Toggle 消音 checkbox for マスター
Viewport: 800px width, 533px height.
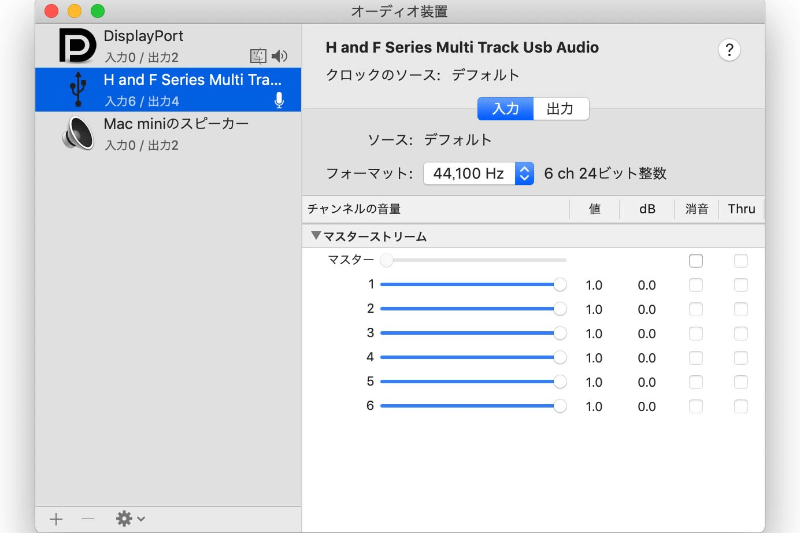click(x=696, y=261)
